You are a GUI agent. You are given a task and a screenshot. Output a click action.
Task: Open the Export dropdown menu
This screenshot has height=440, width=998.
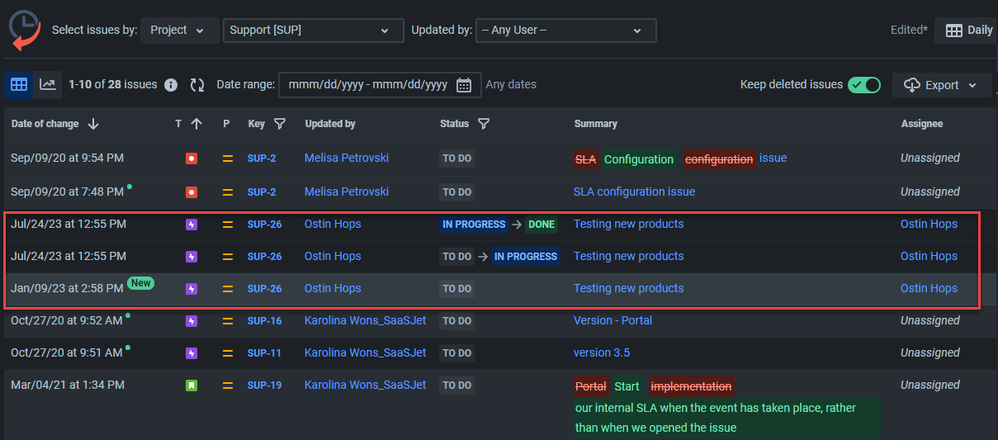point(942,85)
